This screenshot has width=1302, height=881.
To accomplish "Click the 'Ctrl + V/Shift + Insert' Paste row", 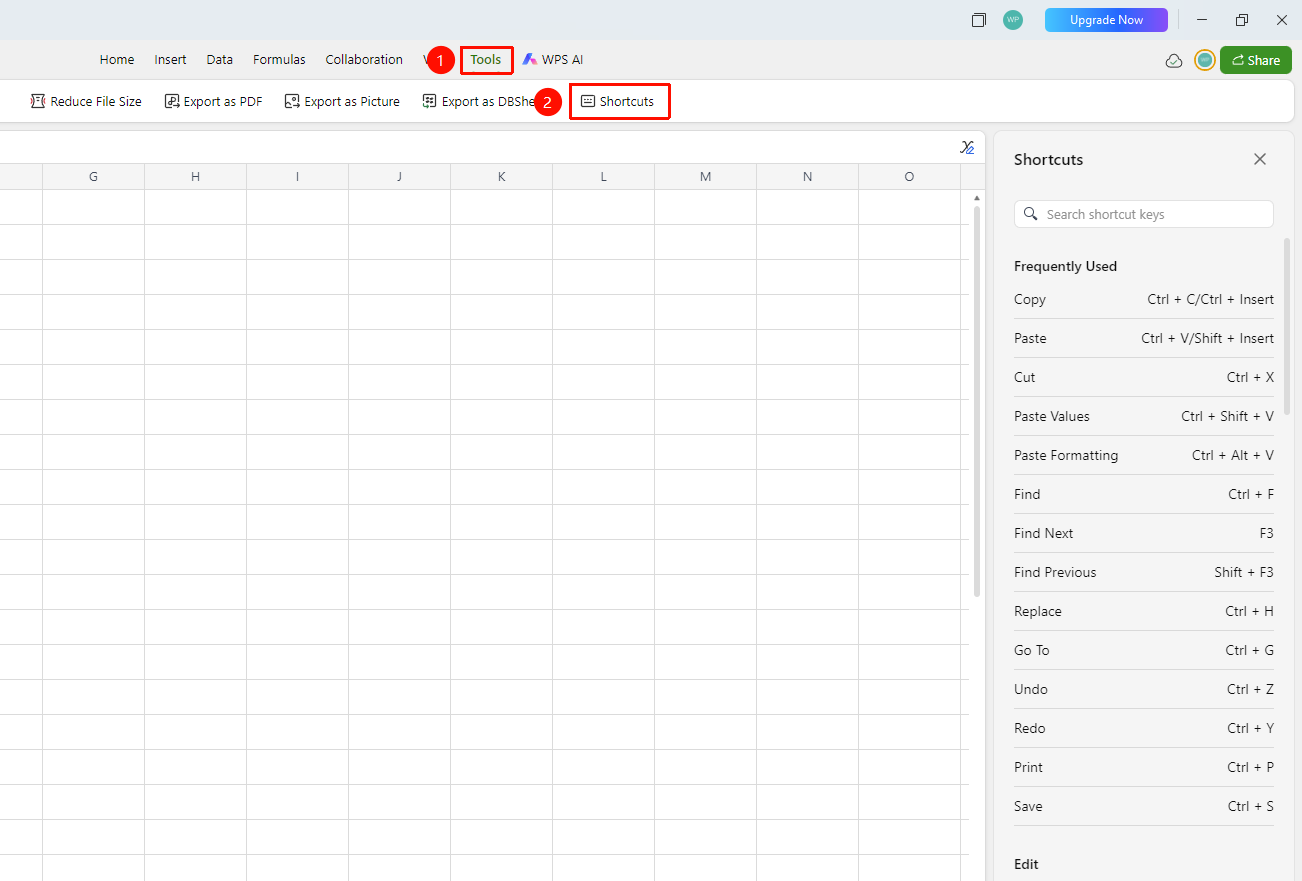I will coord(1144,338).
